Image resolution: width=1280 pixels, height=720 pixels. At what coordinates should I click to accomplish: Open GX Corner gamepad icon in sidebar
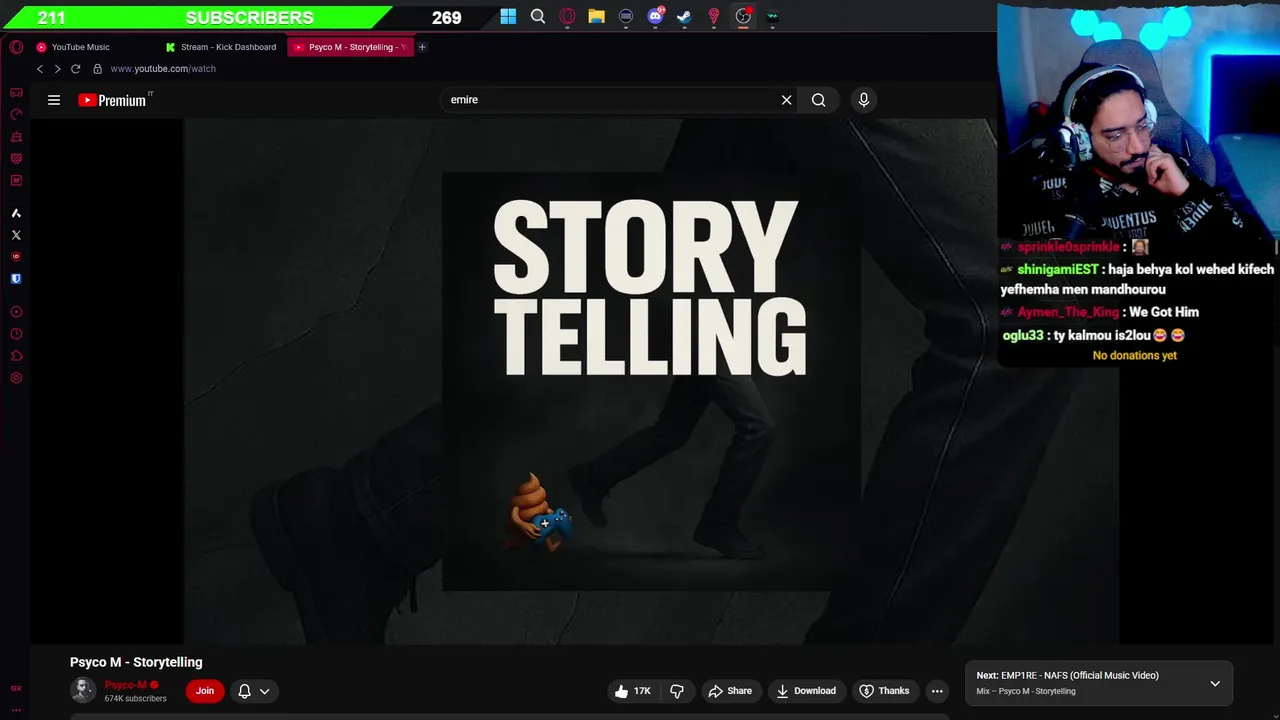[16, 92]
